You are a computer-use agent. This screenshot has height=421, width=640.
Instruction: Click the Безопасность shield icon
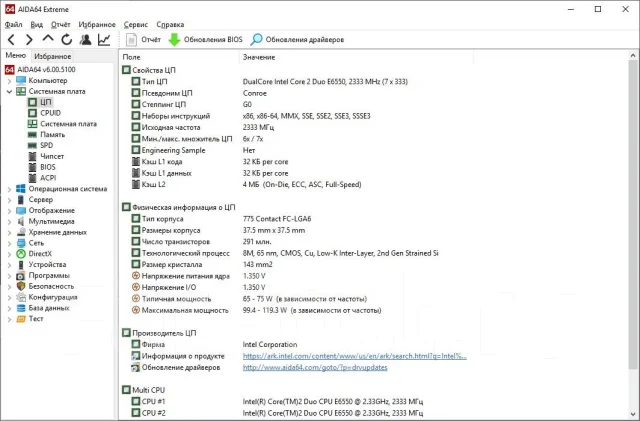pos(21,286)
